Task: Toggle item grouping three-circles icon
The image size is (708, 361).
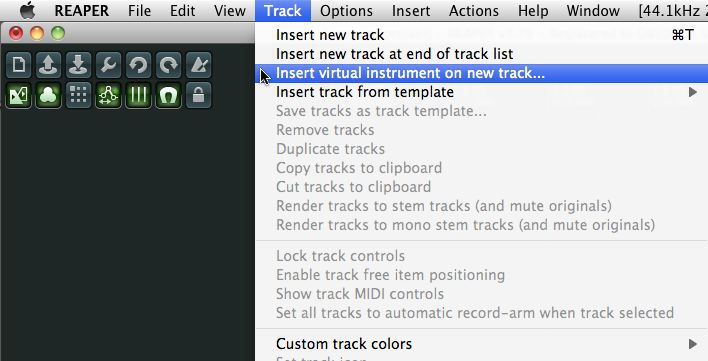Action: tap(48, 95)
